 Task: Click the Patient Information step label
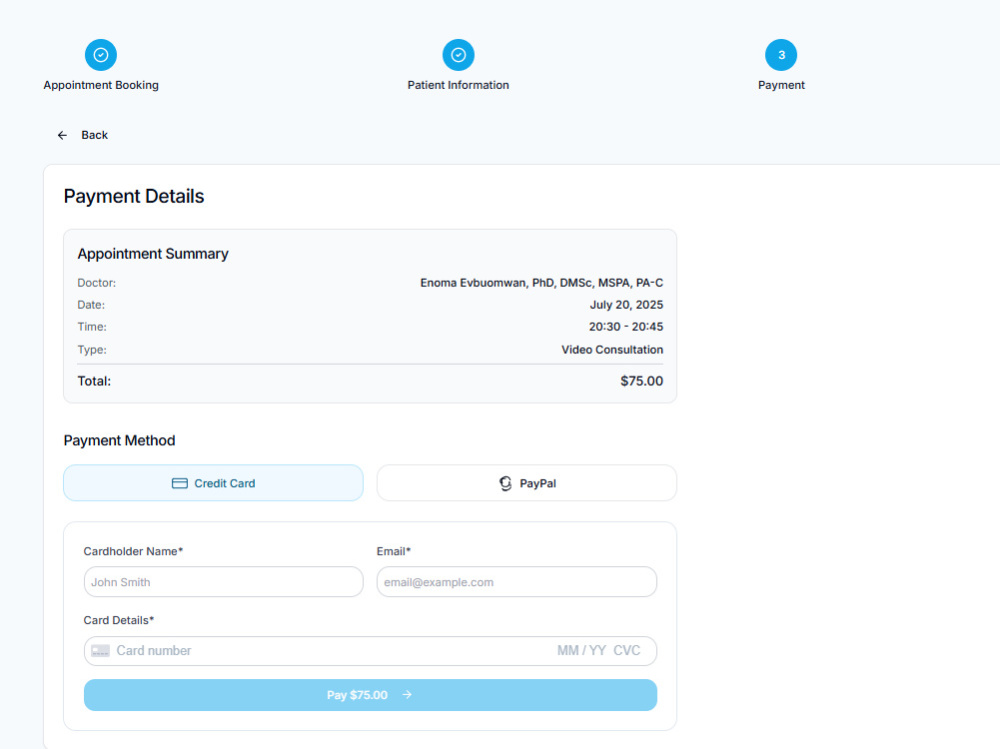(x=458, y=85)
